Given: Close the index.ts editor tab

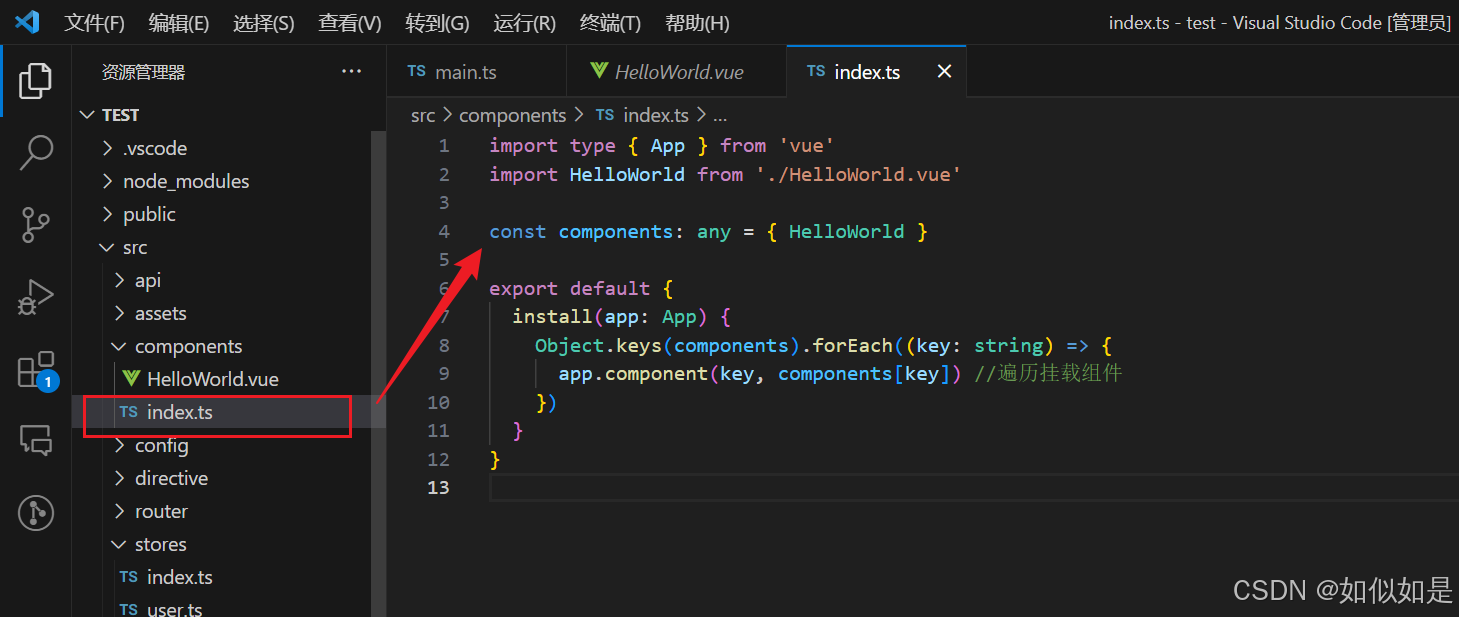Looking at the screenshot, I should [x=944, y=71].
